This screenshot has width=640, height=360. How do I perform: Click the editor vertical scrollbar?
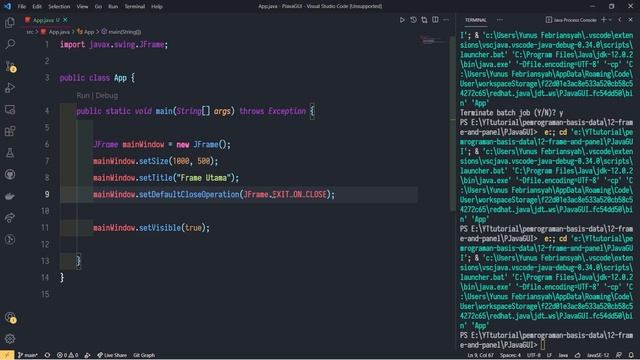pos(452,123)
